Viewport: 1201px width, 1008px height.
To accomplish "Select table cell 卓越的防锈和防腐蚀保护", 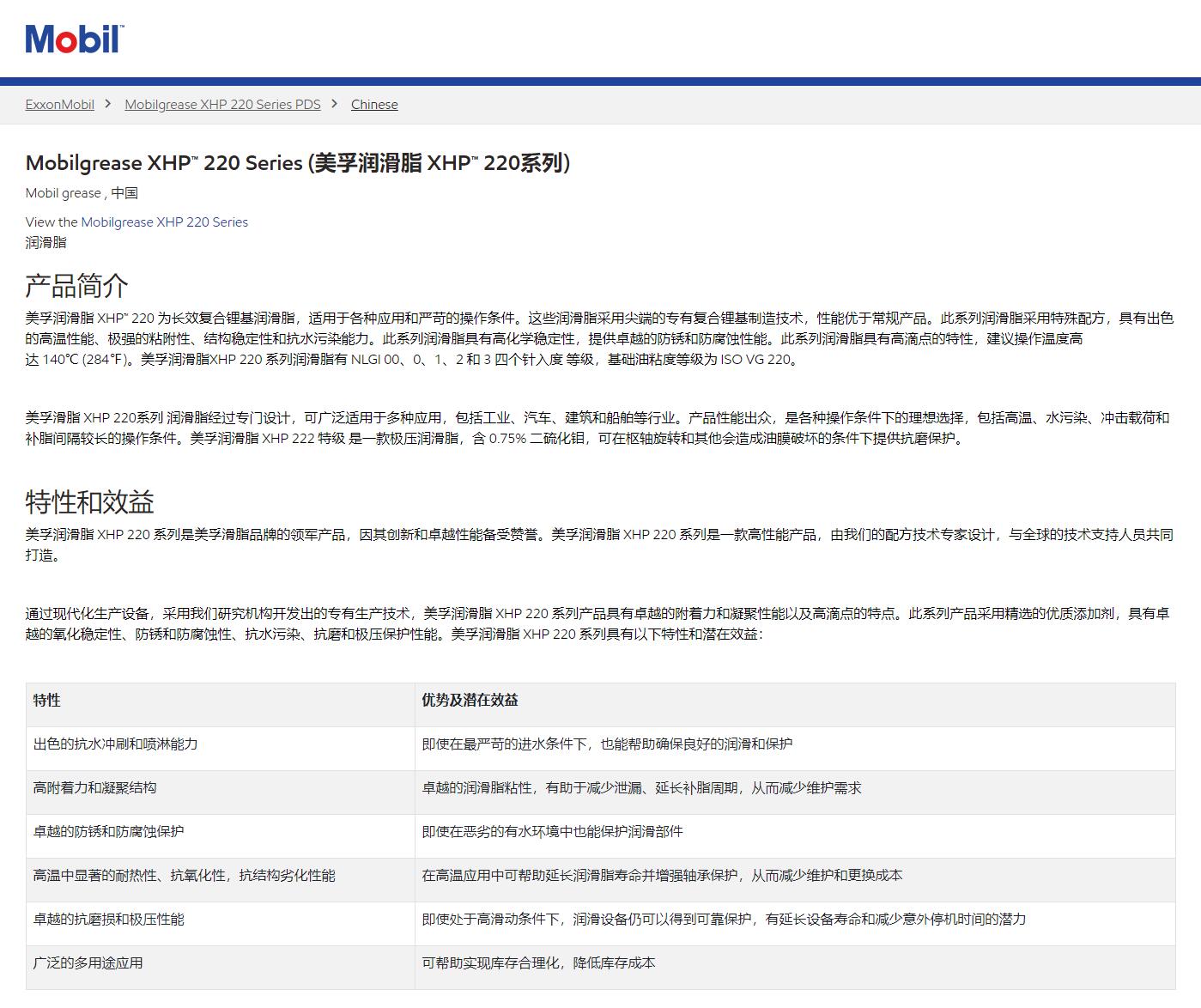I will [x=221, y=836].
